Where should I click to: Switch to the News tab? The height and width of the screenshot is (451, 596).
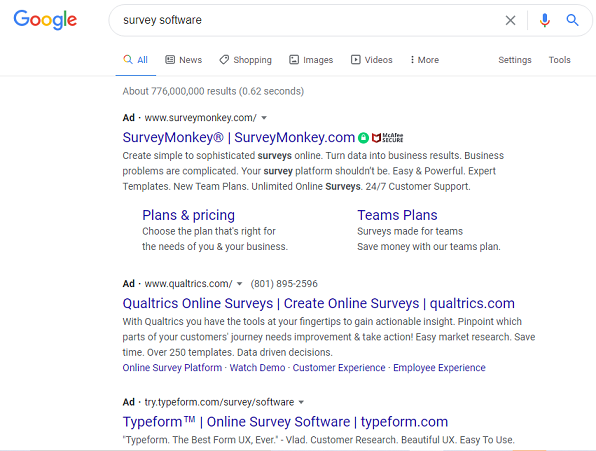[x=184, y=60]
